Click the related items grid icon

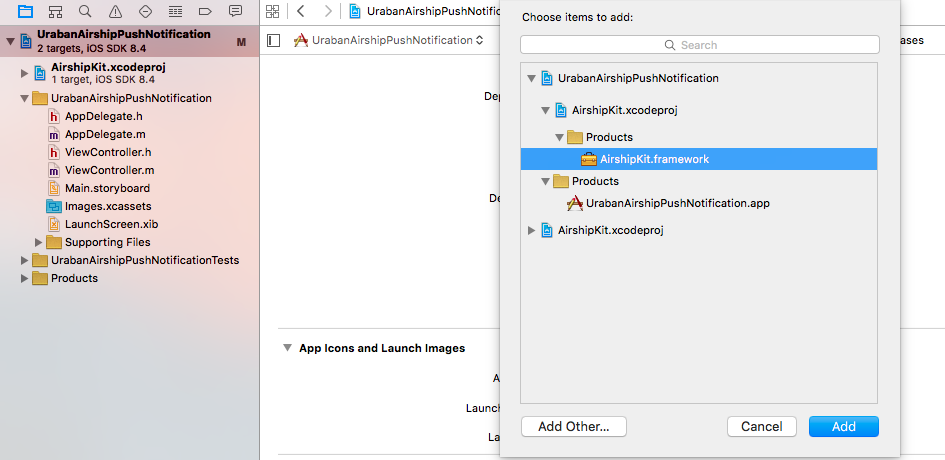(272, 11)
